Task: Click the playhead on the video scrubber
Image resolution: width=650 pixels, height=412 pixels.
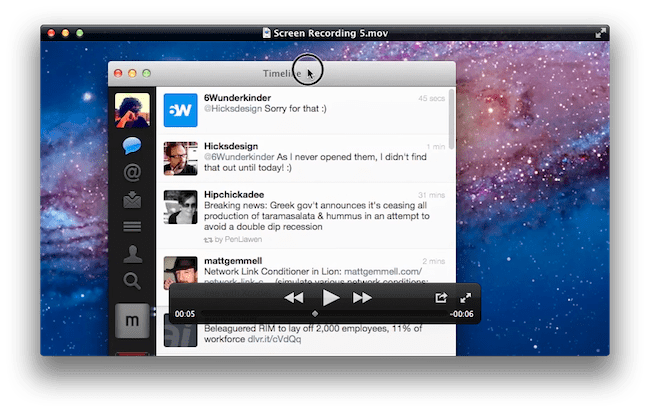Action: point(315,314)
